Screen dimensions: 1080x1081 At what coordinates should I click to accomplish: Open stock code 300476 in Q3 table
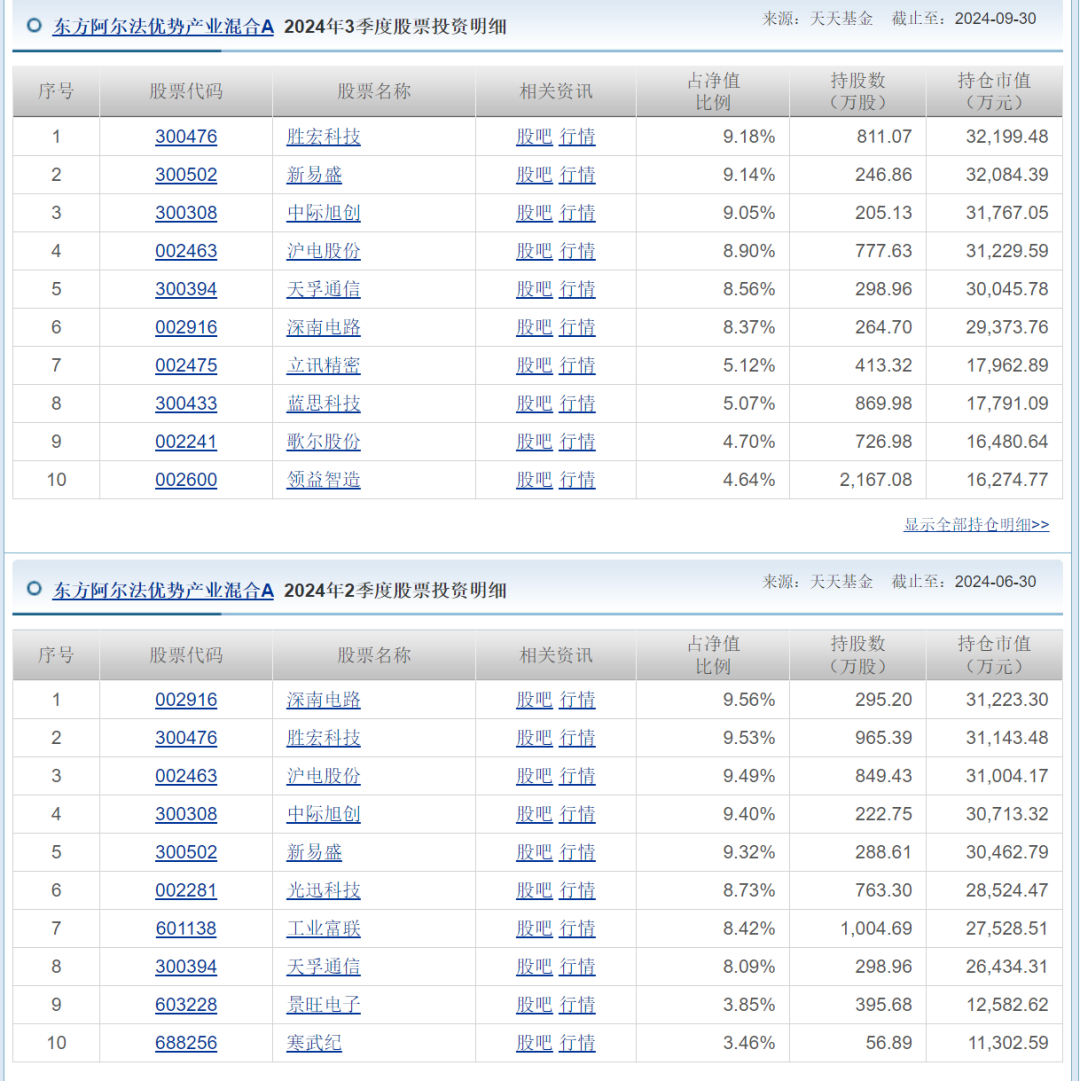(x=186, y=137)
